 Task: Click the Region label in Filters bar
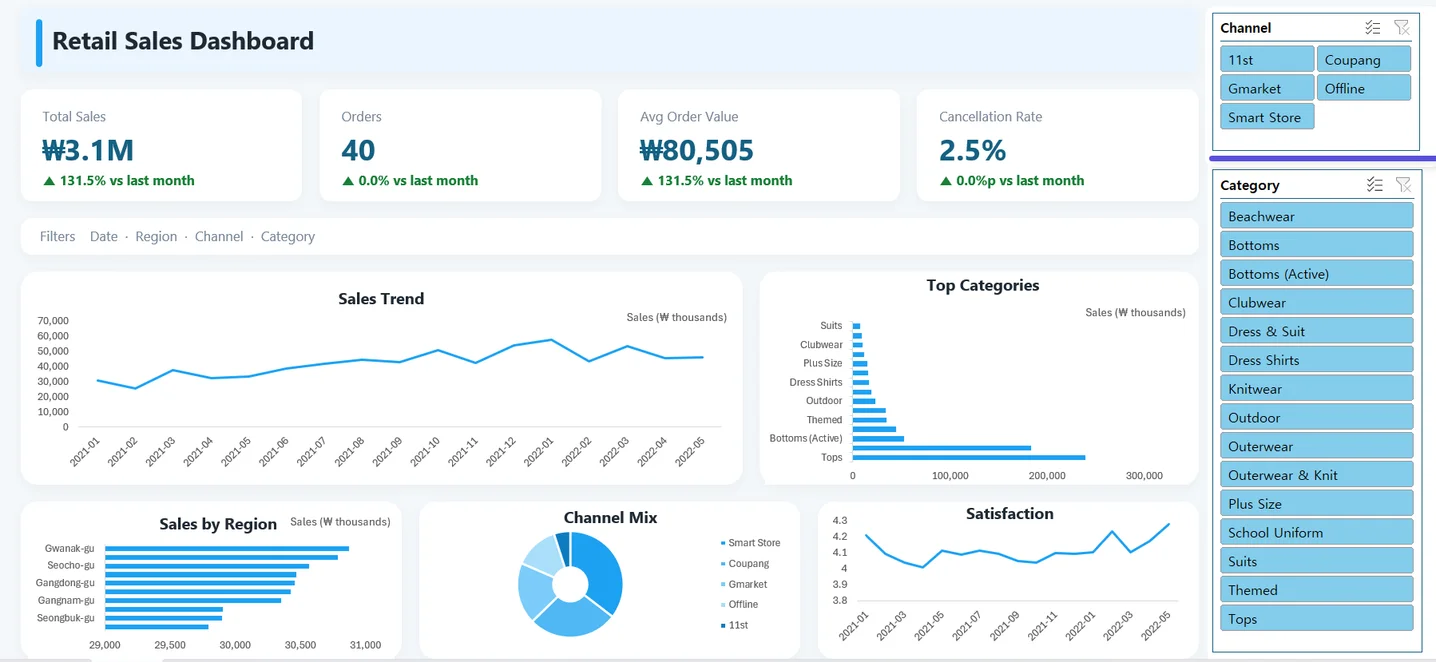pos(156,237)
